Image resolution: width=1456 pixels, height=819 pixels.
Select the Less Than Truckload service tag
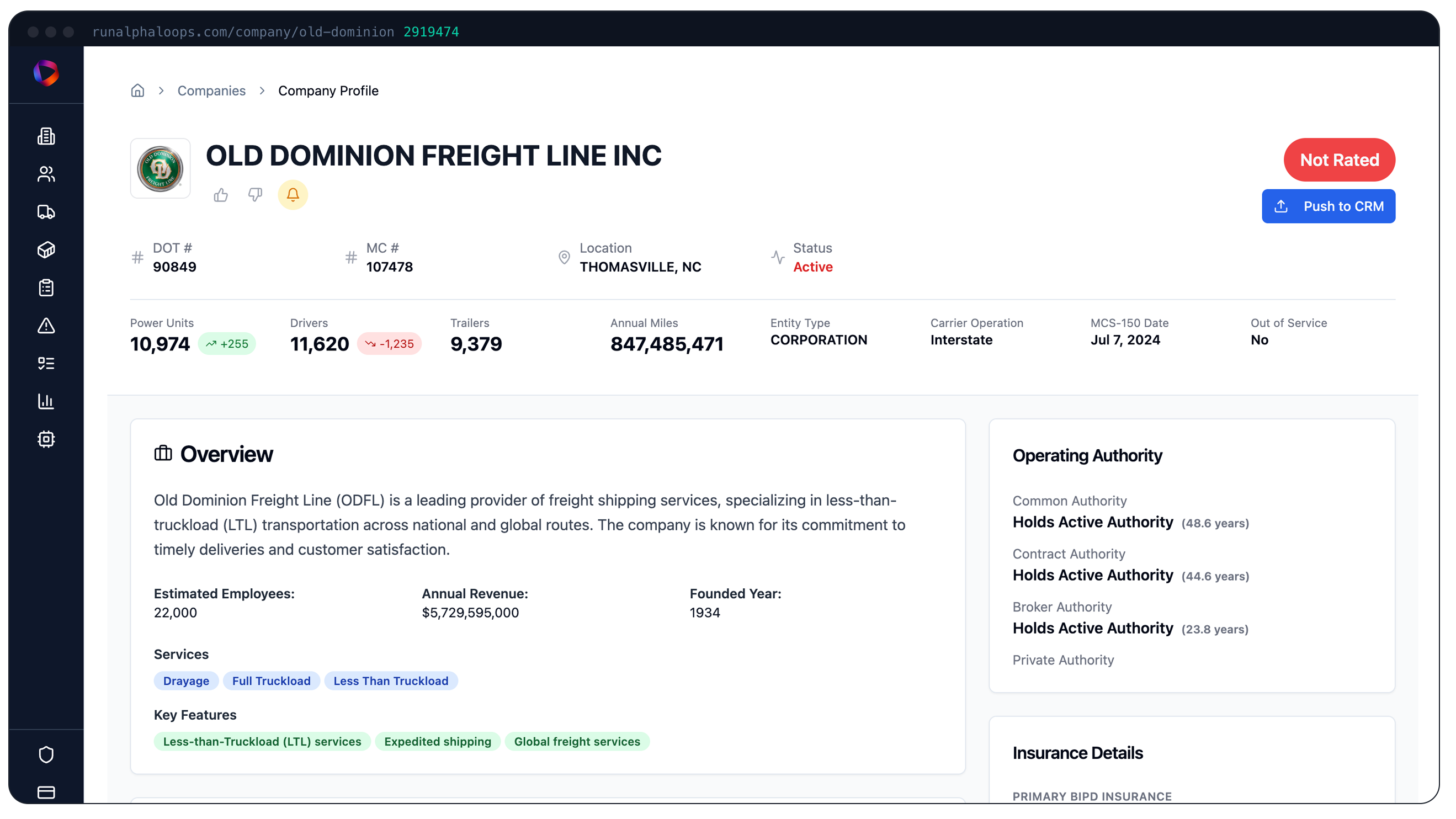point(391,680)
